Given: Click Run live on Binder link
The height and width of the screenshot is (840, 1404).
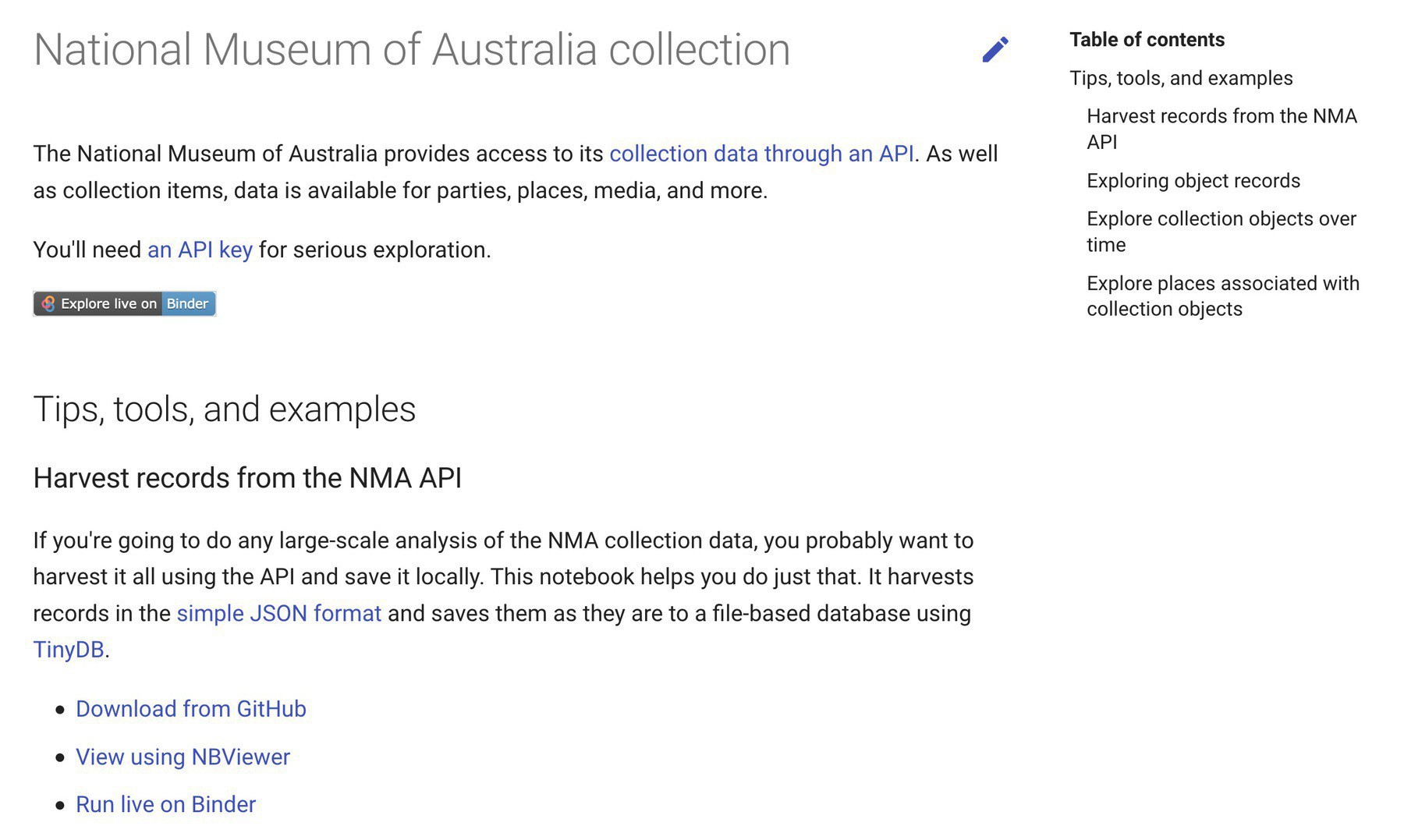Looking at the screenshot, I should pyautogui.click(x=165, y=804).
